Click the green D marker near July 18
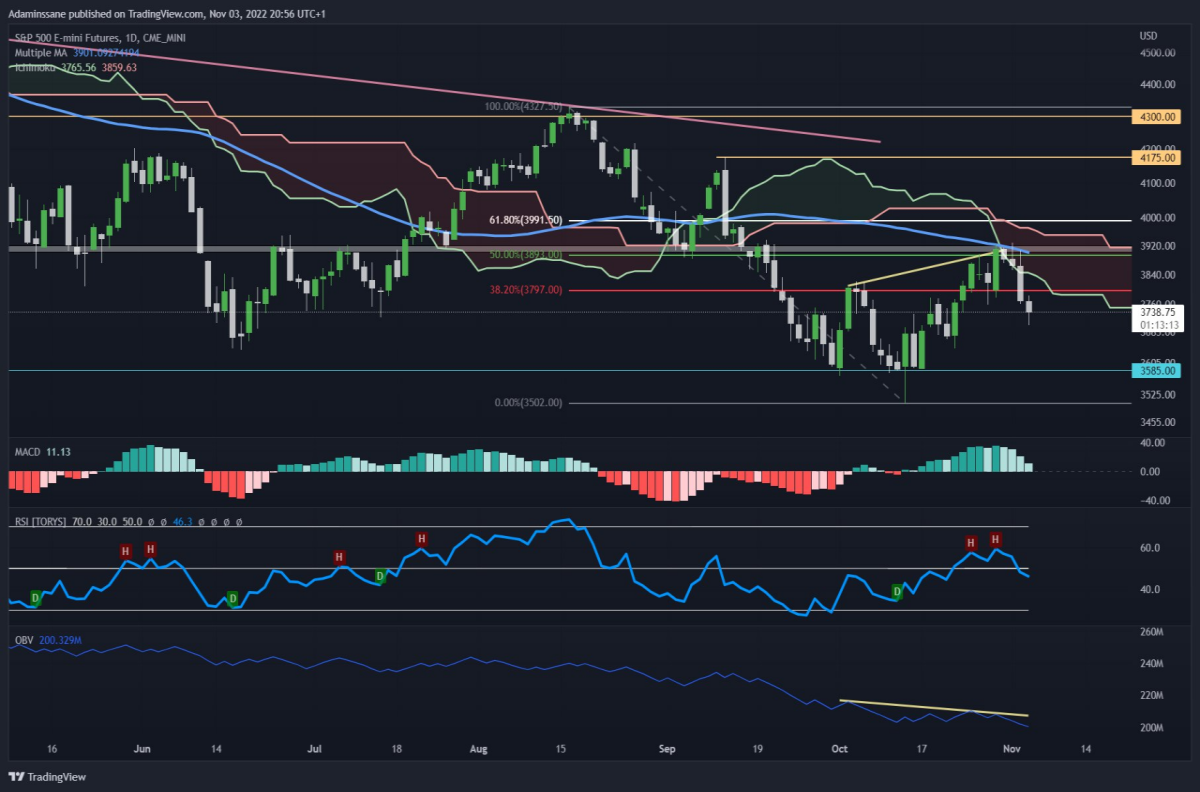 (x=380, y=575)
